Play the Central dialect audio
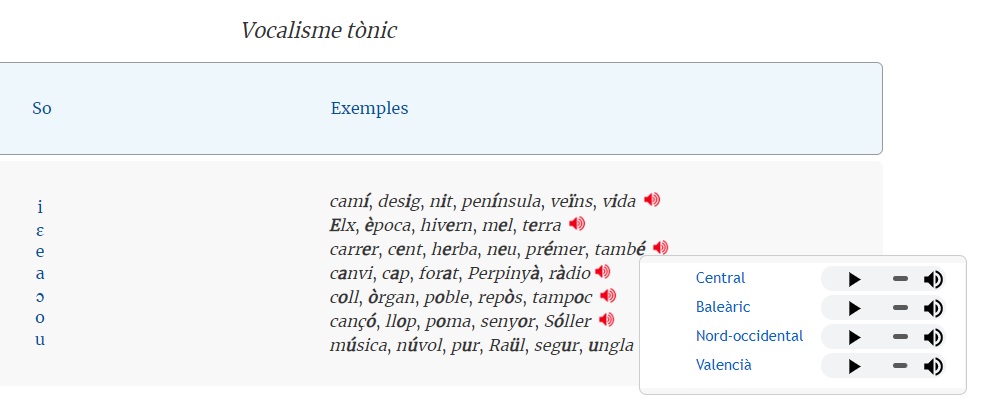 (854, 279)
